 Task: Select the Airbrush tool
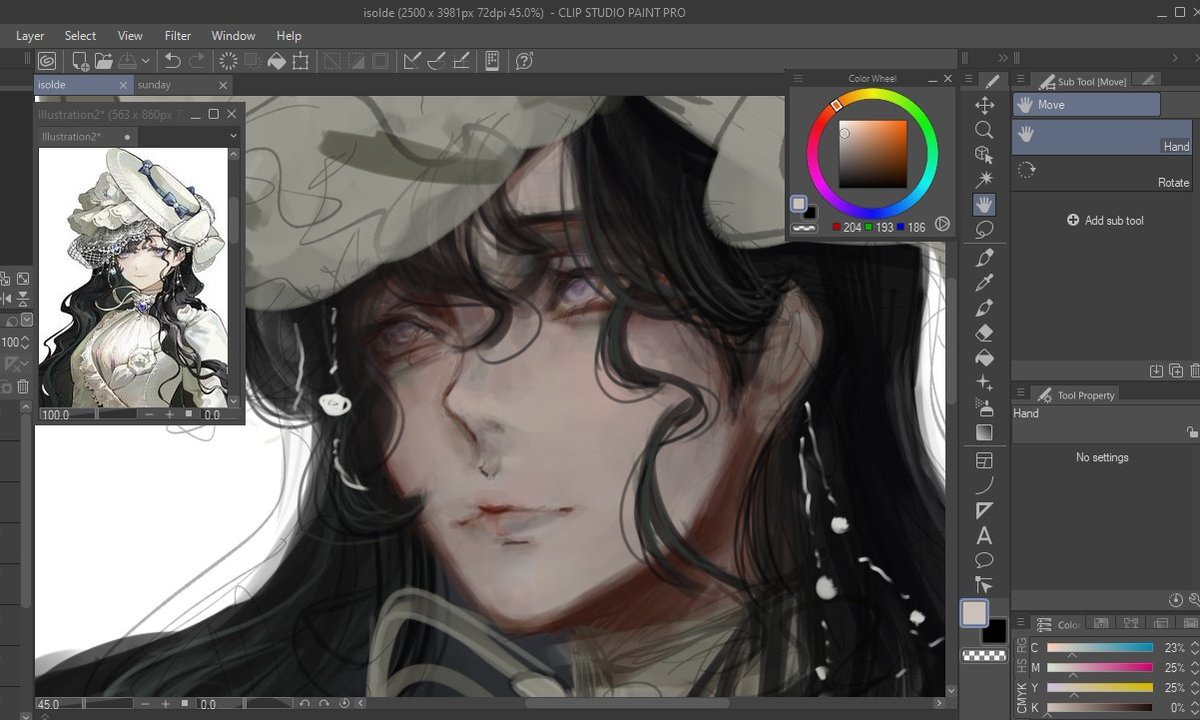click(984, 408)
